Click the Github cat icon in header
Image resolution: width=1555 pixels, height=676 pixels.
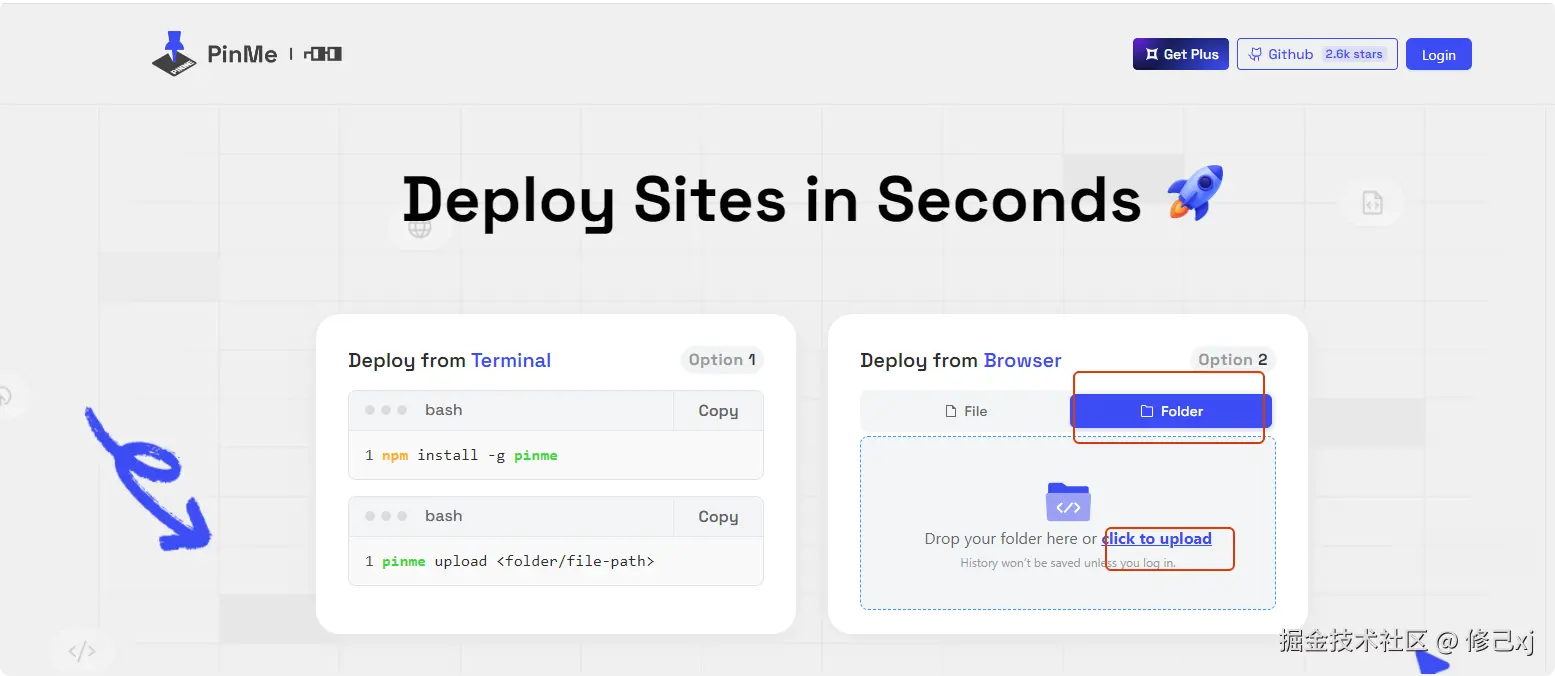coord(1255,54)
